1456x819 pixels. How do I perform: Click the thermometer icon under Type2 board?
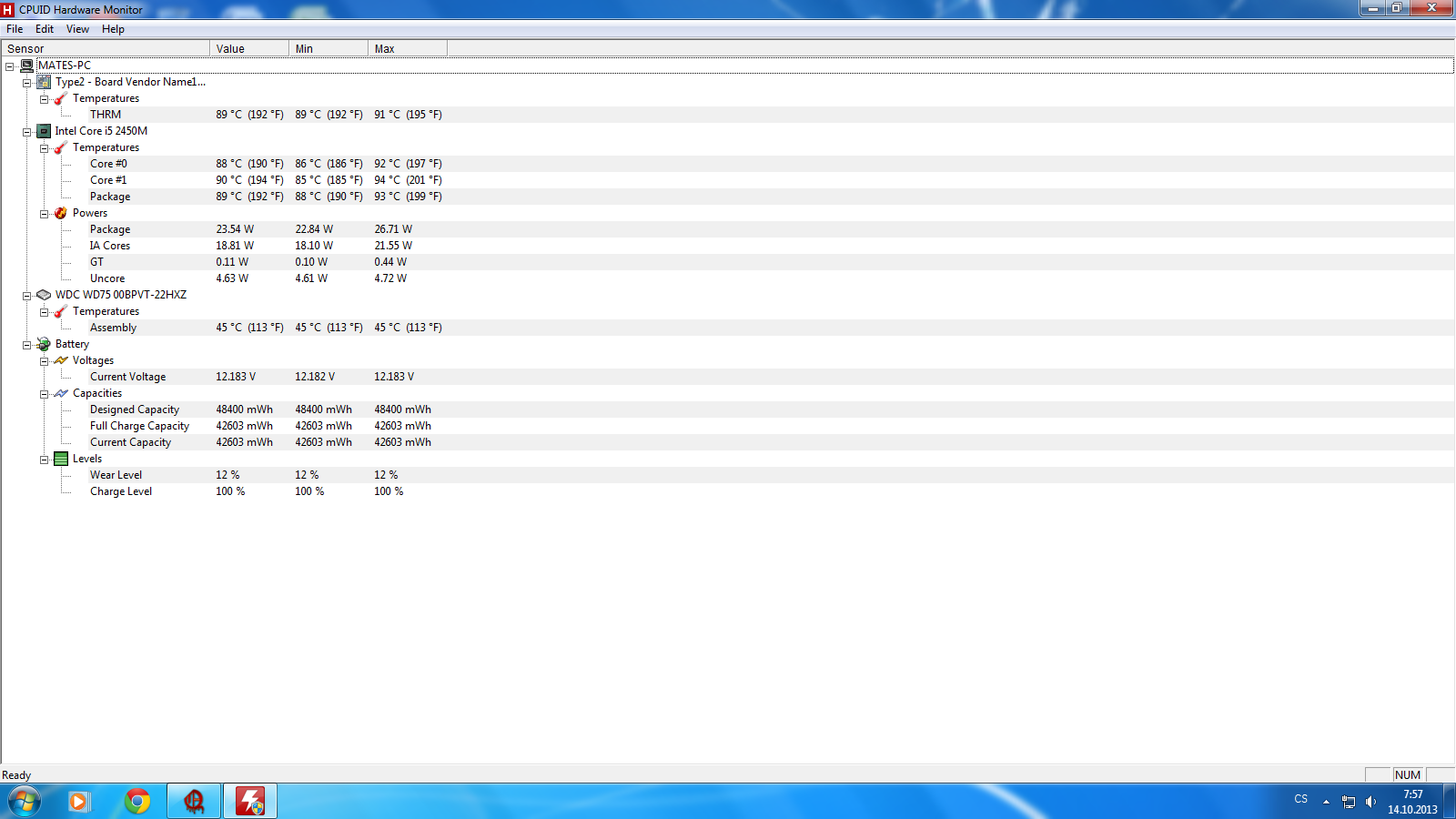click(x=61, y=98)
